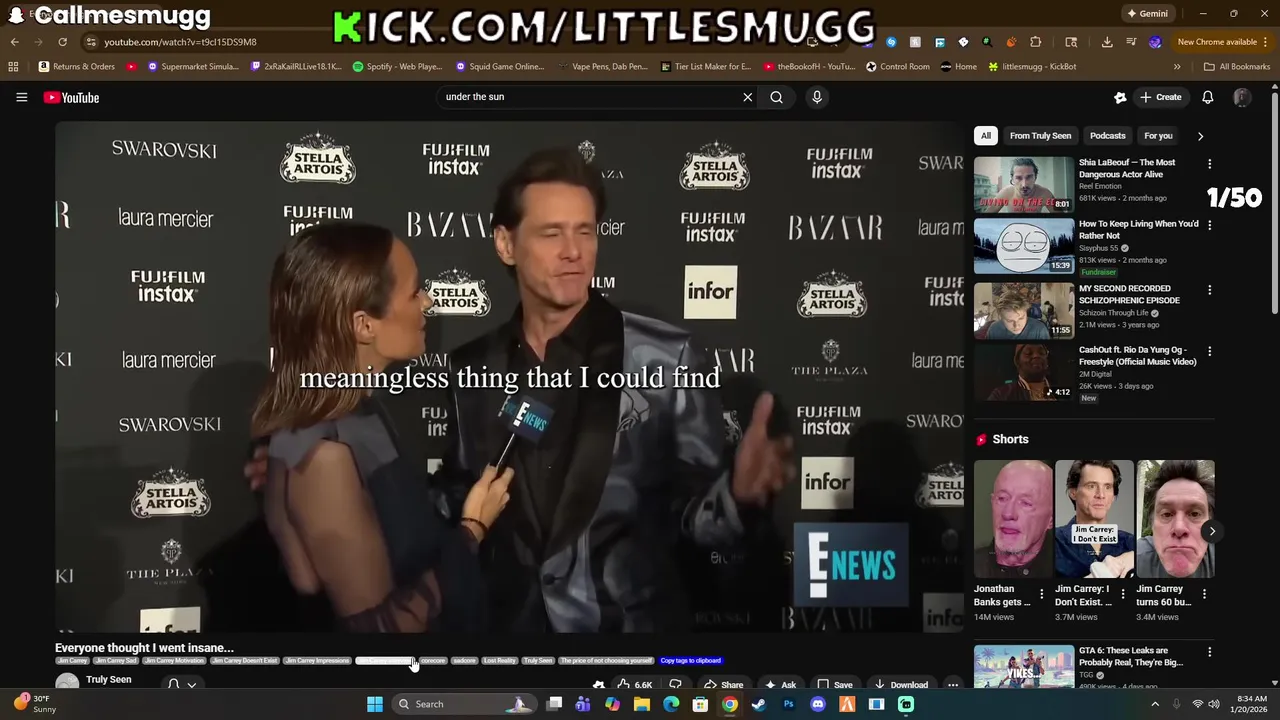Open the Jonathan Banks short

coord(1013,519)
